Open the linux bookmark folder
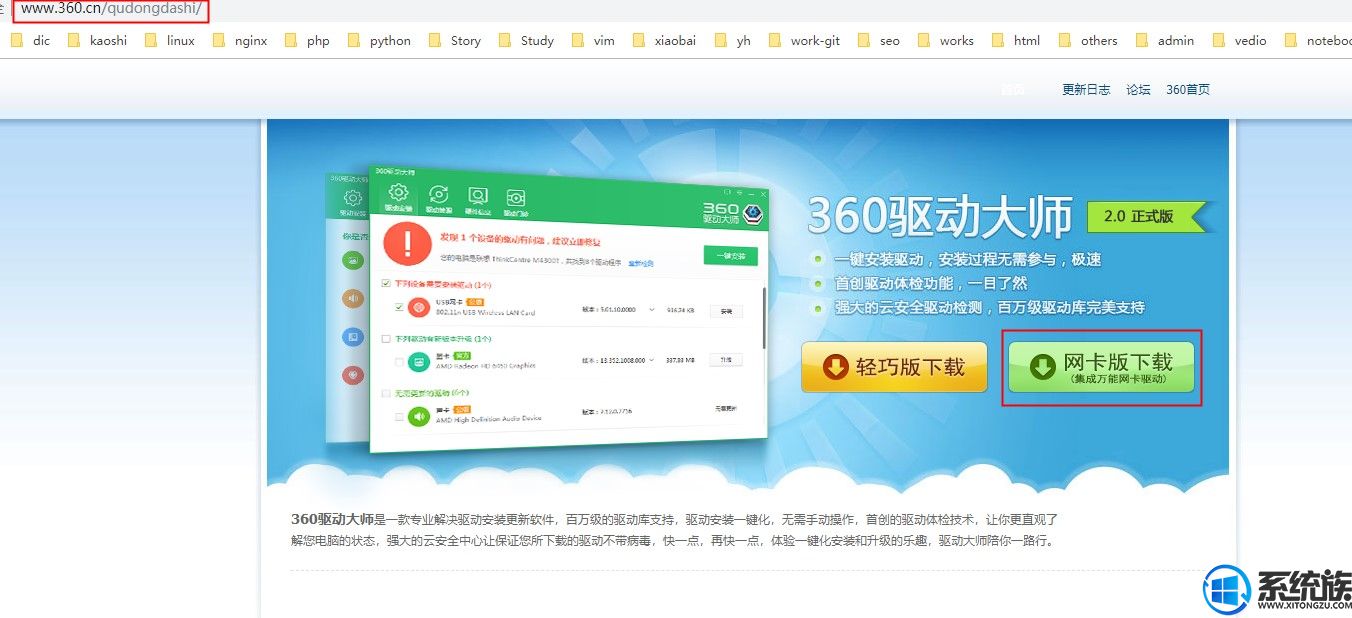The height and width of the screenshot is (618, 1352). tap(170, 41)
